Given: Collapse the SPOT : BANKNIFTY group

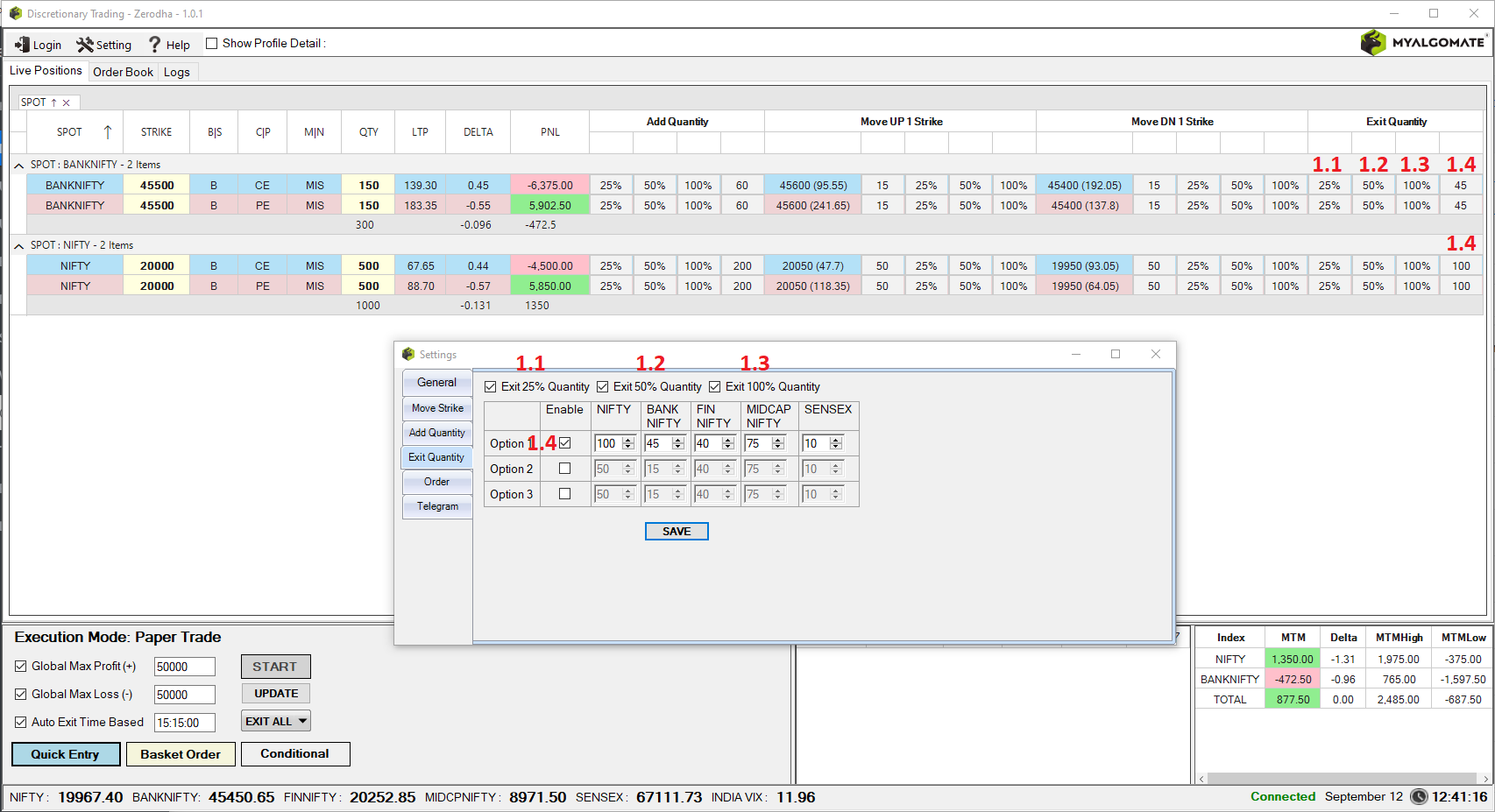Looking at the screenshot, I should [18, 165].
